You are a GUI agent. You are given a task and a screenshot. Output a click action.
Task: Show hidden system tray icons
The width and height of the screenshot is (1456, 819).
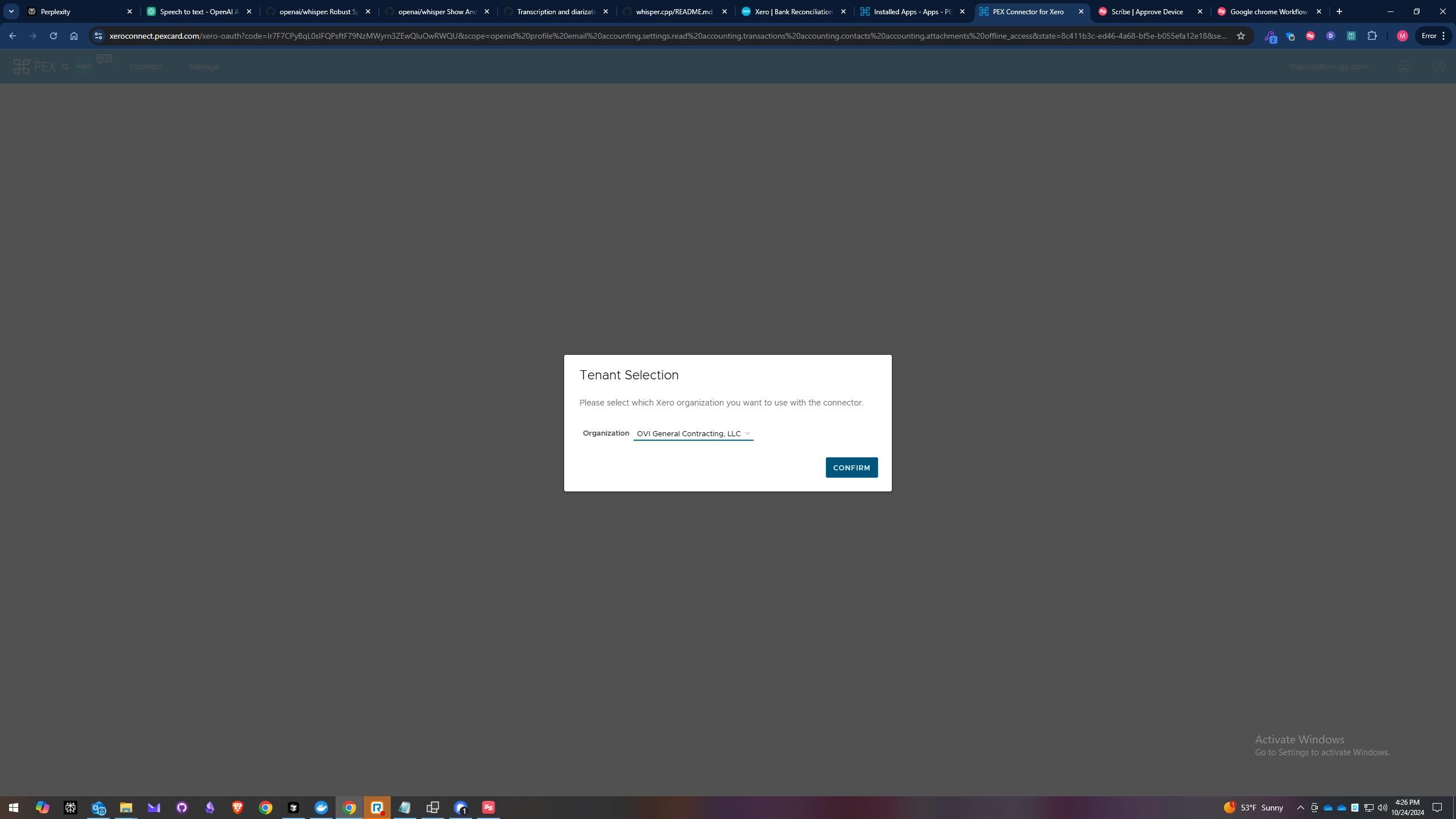[x=1300, y=808]
